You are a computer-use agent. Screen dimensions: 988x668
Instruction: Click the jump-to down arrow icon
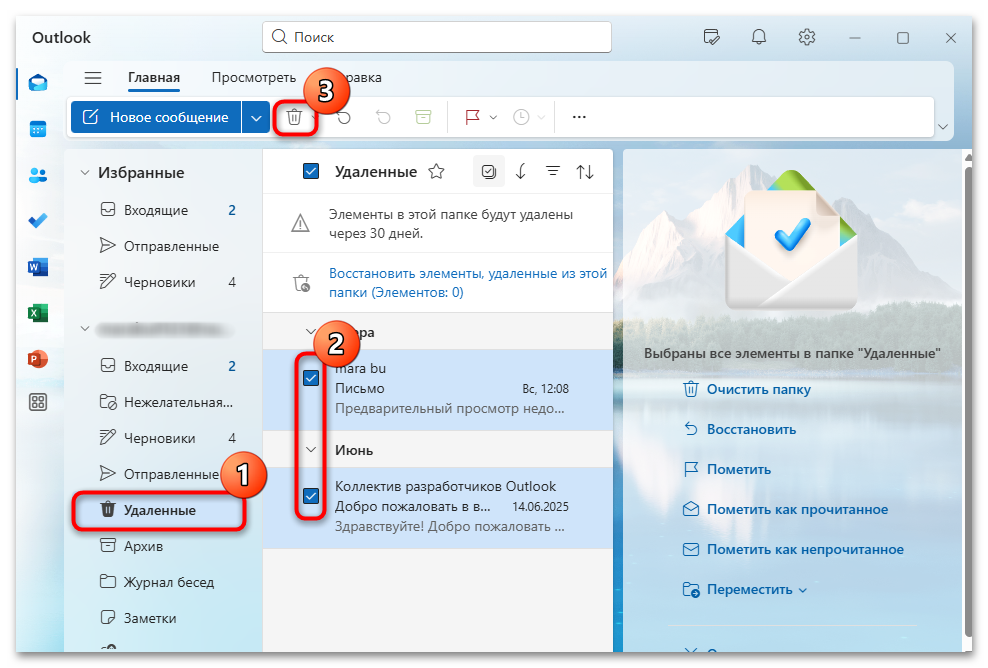[x=520, y=171]
